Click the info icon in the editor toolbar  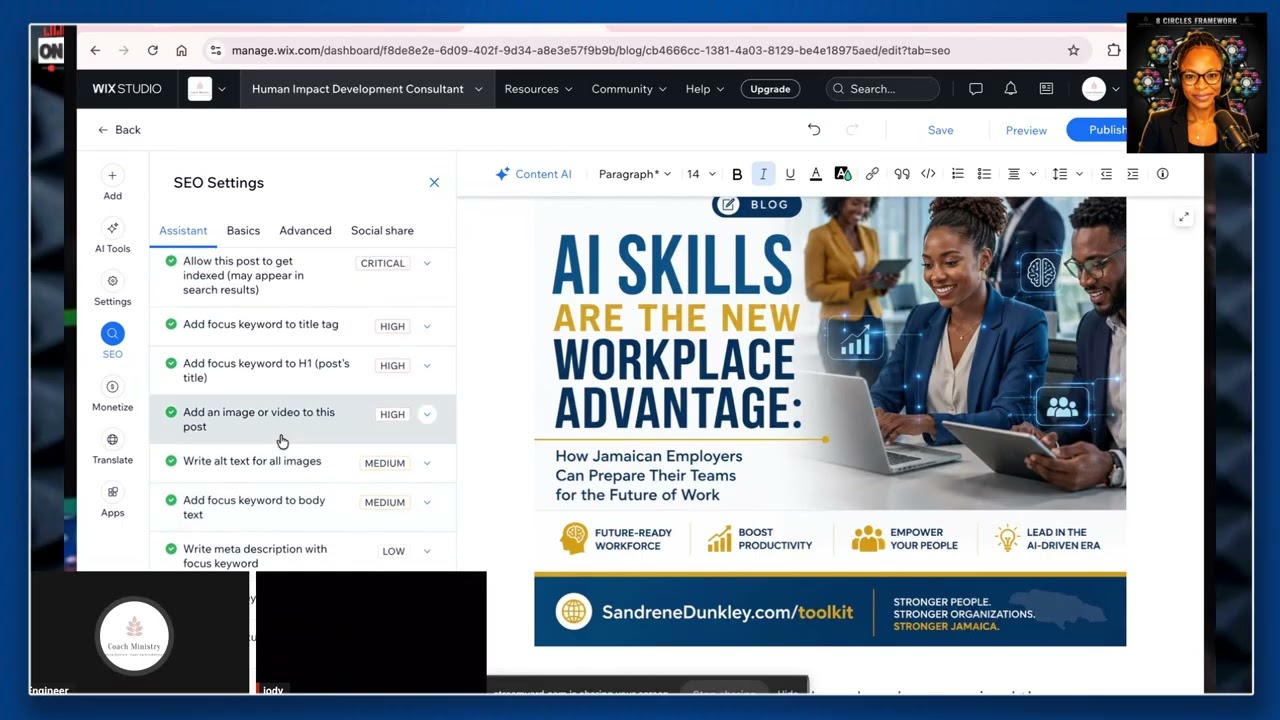coord(1162,174)
